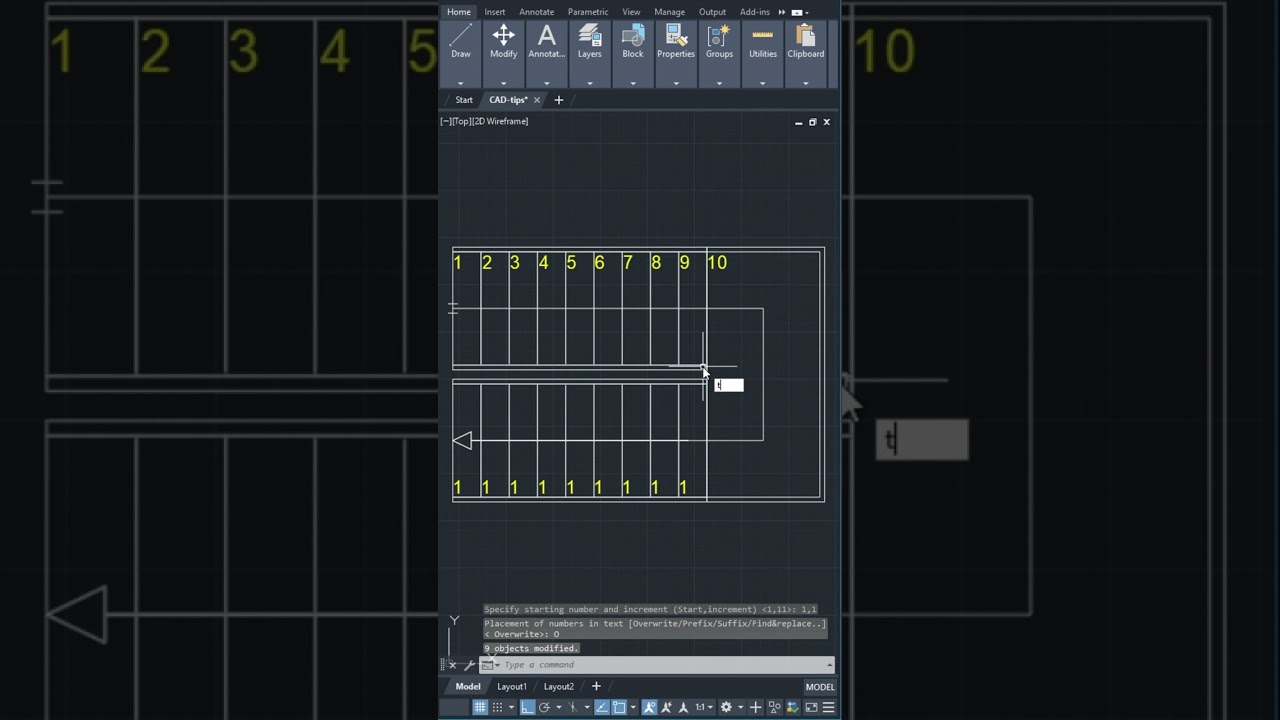The width and height of the screenshot is (1280, 720).
Task: Switch to the Output ribbon tab
Action: 712,12
